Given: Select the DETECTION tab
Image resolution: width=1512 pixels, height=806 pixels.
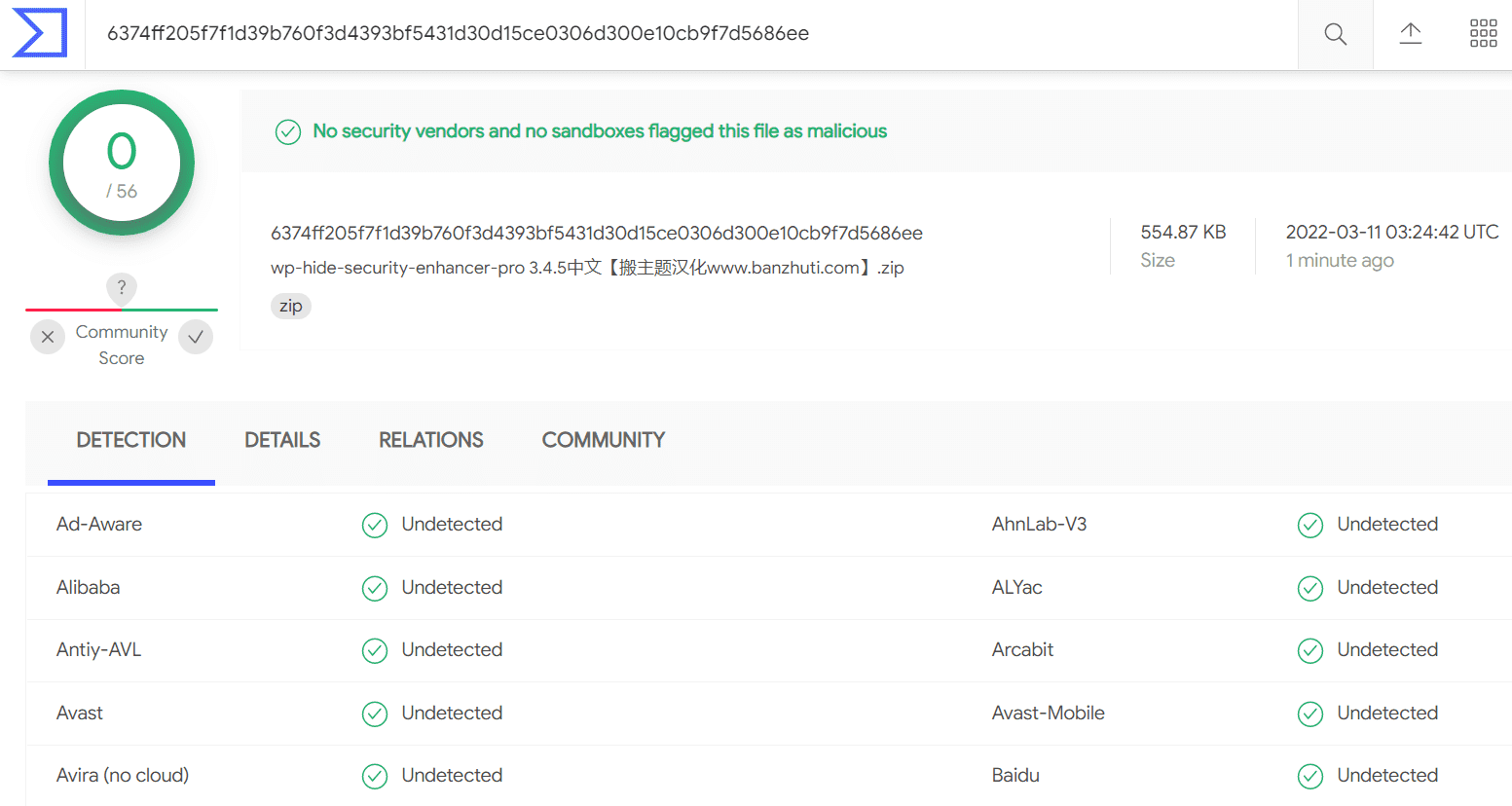Looking at the screenshot, I should (x=131, y=440).
